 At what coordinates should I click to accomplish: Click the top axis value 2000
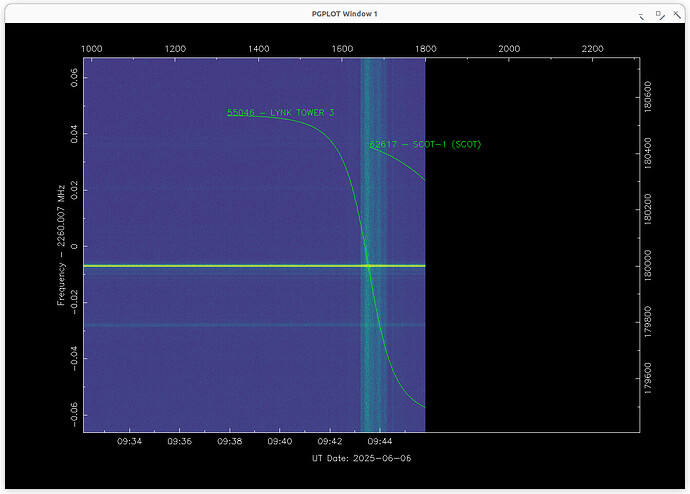tap(509, 49)
